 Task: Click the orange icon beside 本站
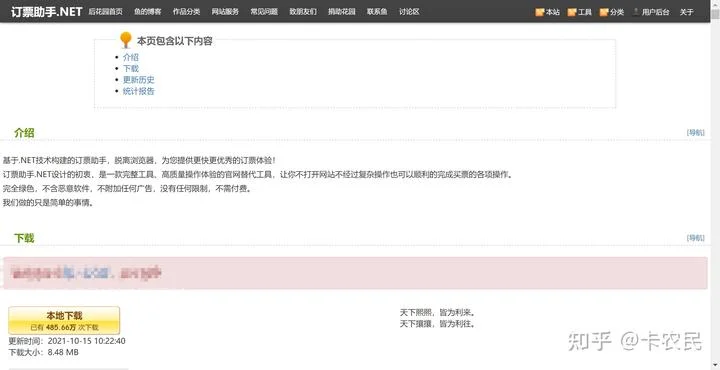540,12
